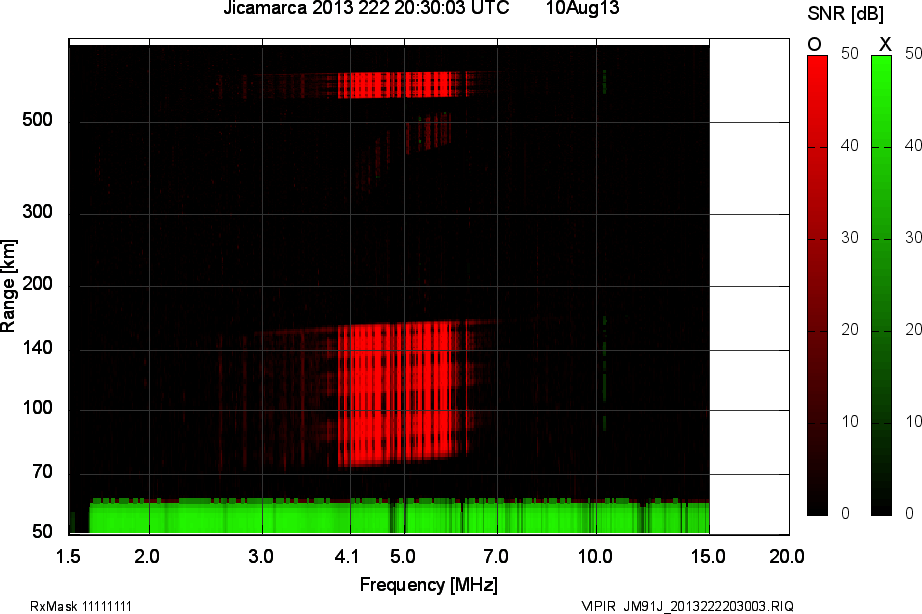Image resolution: width=922 pixels, height=614 pixels.
Task: Click the '7.0' frequency tick label
Action: [x=496, y=556]
